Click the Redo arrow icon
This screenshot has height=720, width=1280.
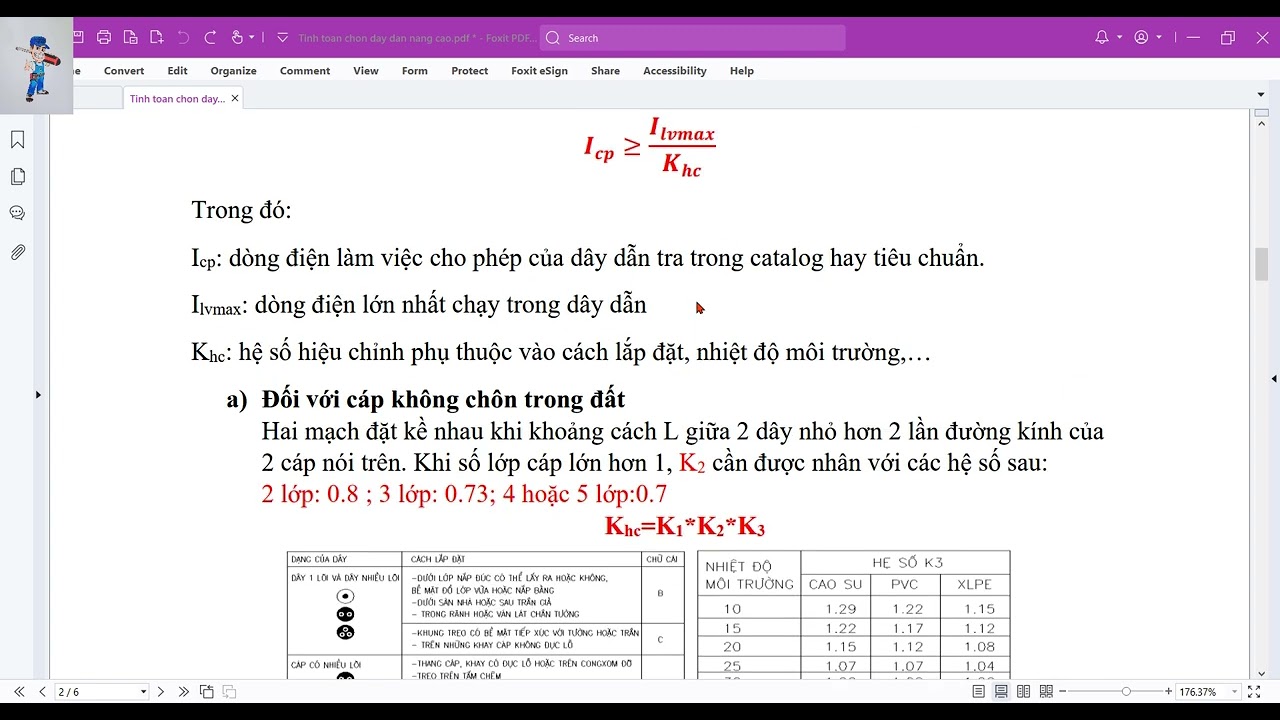pos(210,37)
